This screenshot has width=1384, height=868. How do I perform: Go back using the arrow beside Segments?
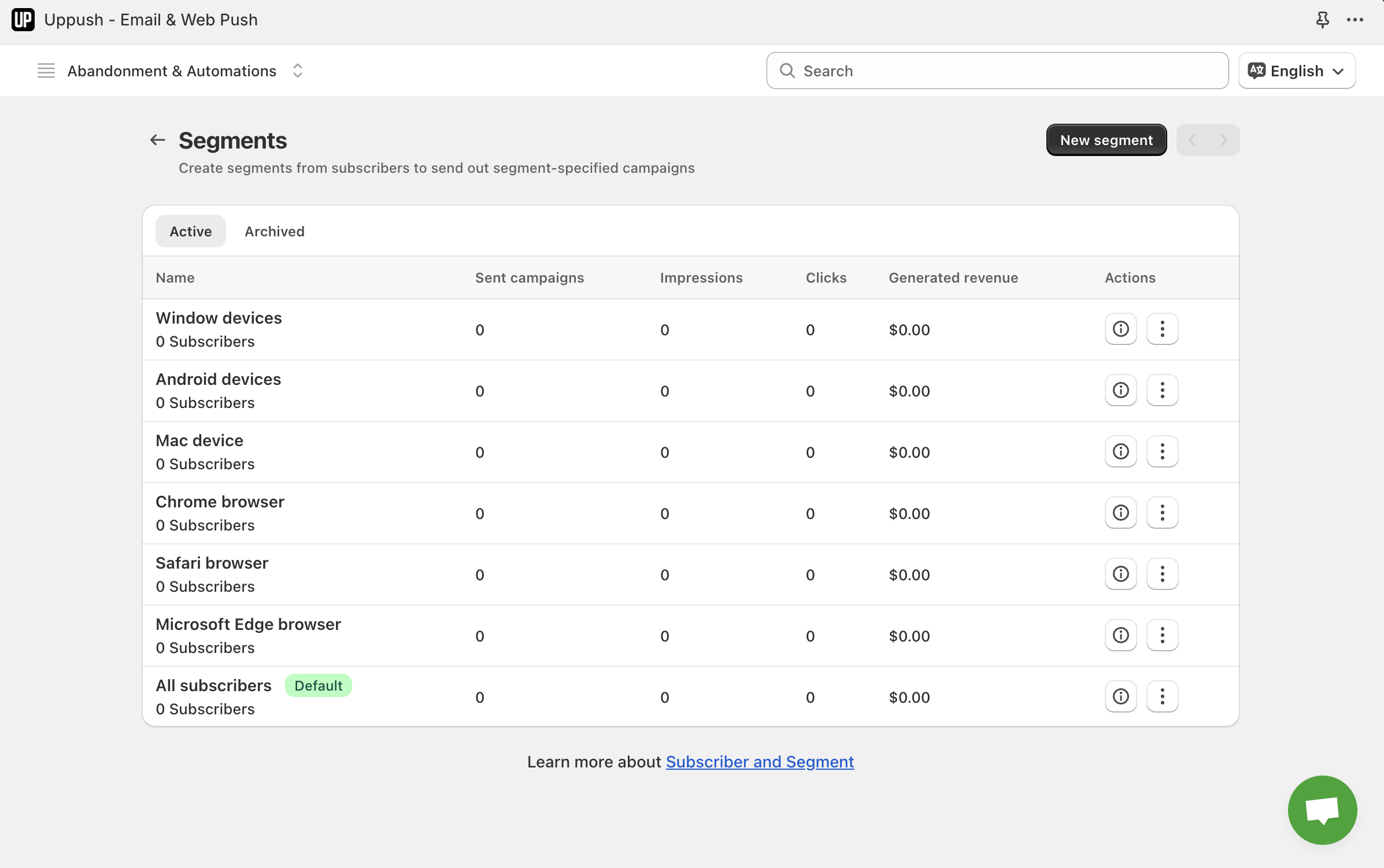click(157, 140)
